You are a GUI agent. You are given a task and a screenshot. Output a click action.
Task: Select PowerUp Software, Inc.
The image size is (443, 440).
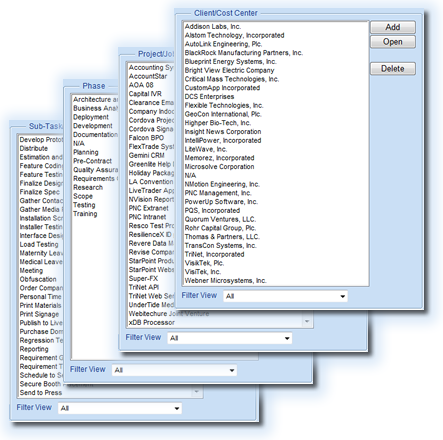coord(221,202)
